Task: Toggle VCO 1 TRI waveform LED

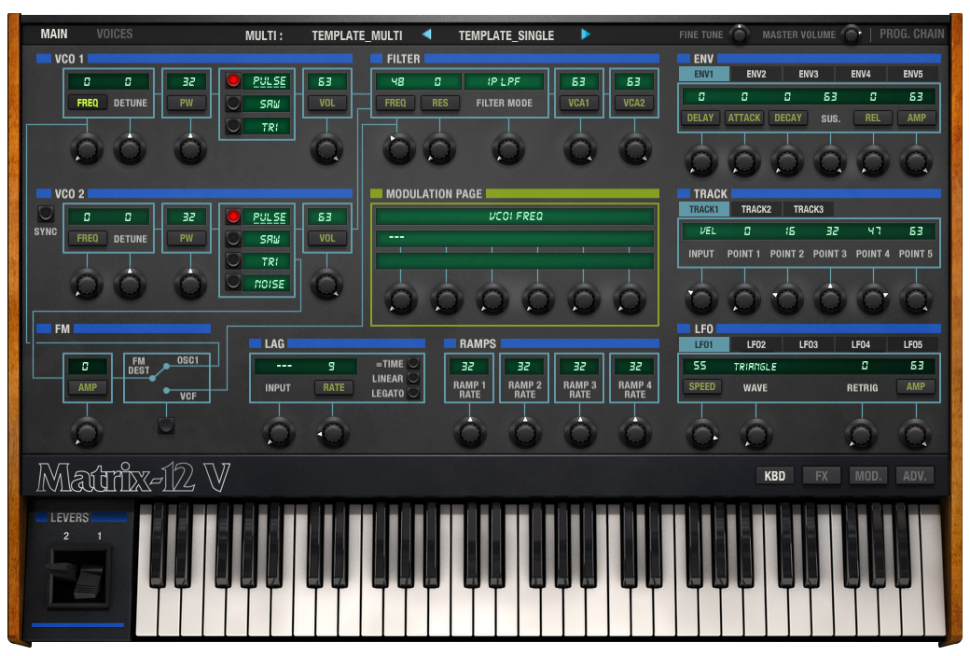Action: point(233,126)
